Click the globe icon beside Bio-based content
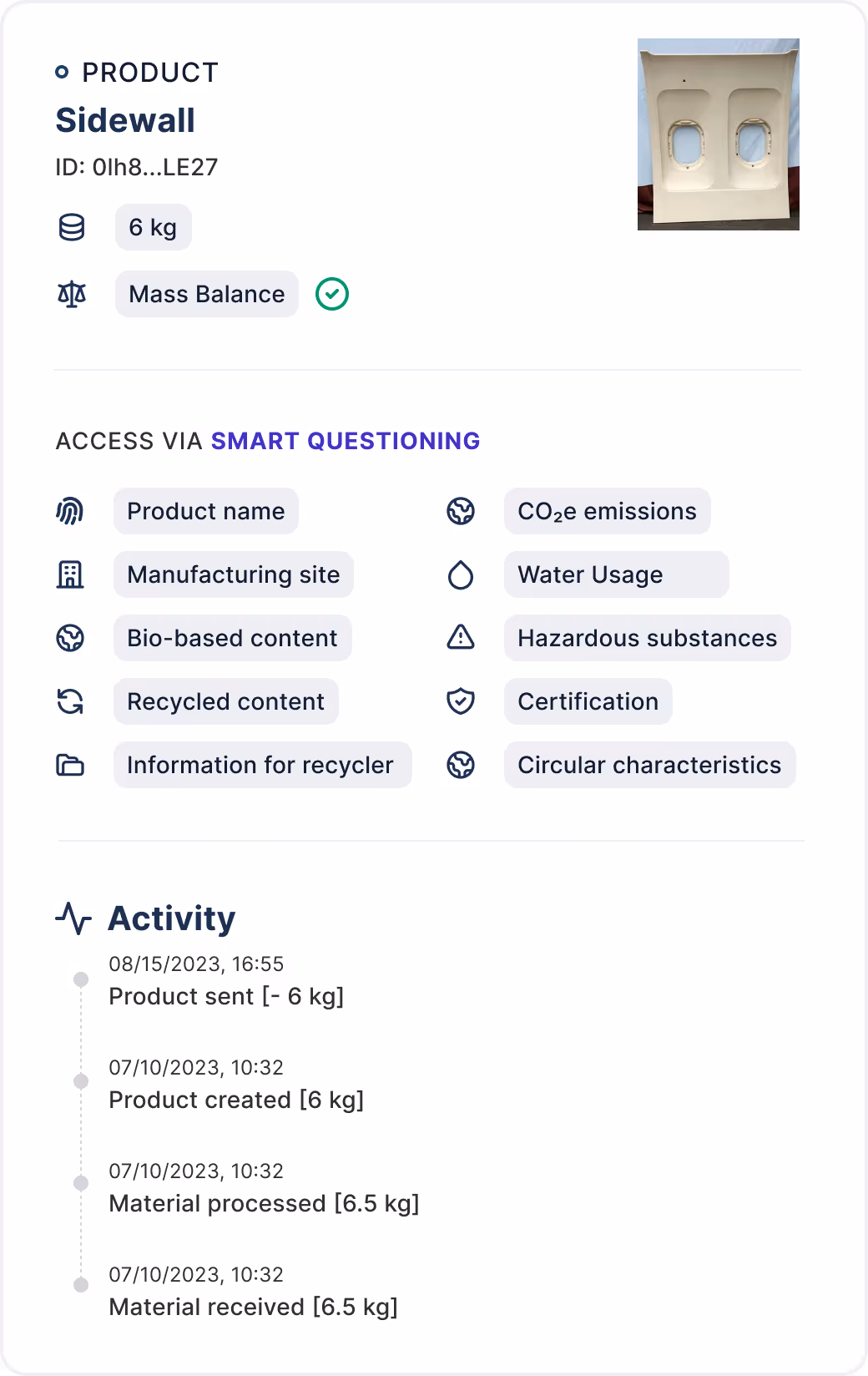Image resolution: width=868 pixels, height=1376 pixels. point(70,638)
